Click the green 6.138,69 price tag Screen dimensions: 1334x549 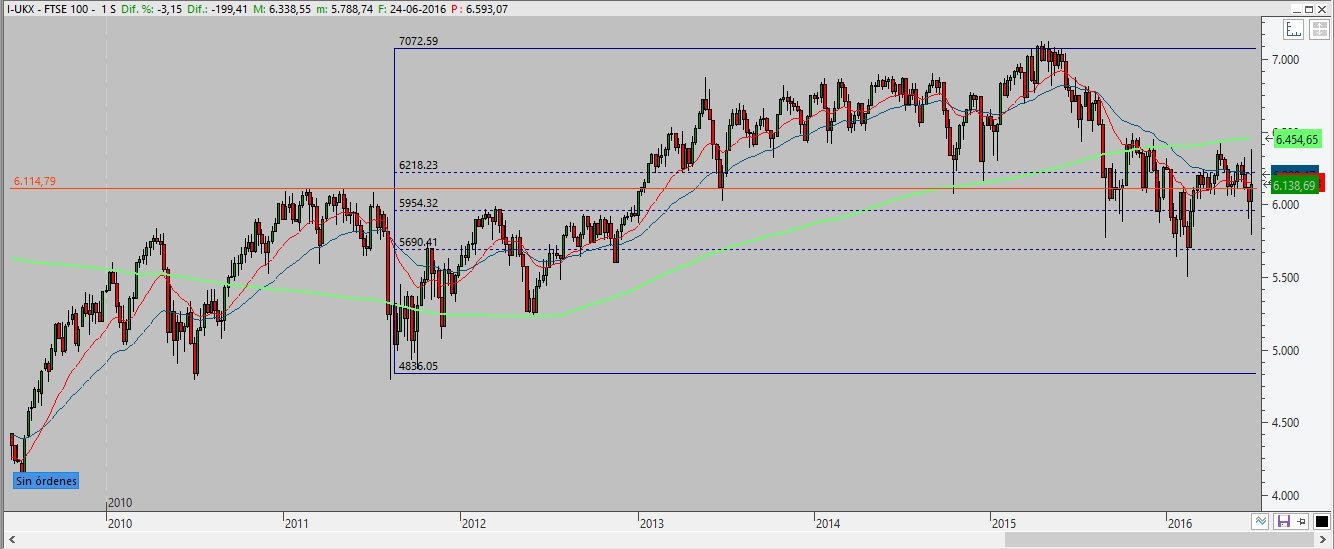pos(1295,186)
